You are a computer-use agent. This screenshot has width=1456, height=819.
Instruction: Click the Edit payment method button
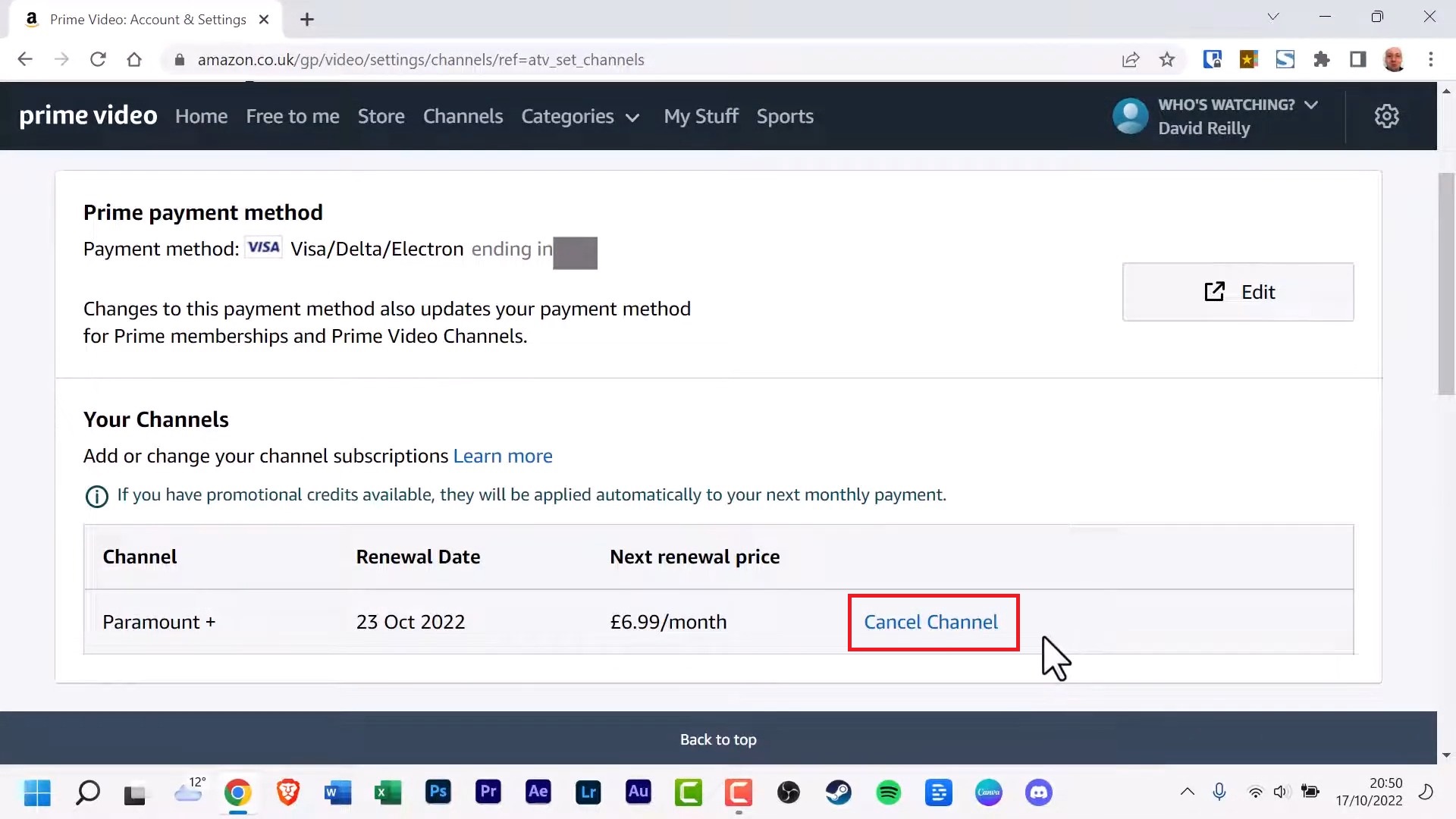tap(1238, 292)
